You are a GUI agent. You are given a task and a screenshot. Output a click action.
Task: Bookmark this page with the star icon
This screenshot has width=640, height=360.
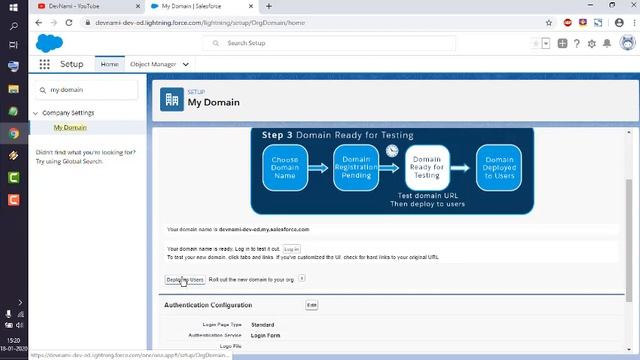tap(549, 23)
